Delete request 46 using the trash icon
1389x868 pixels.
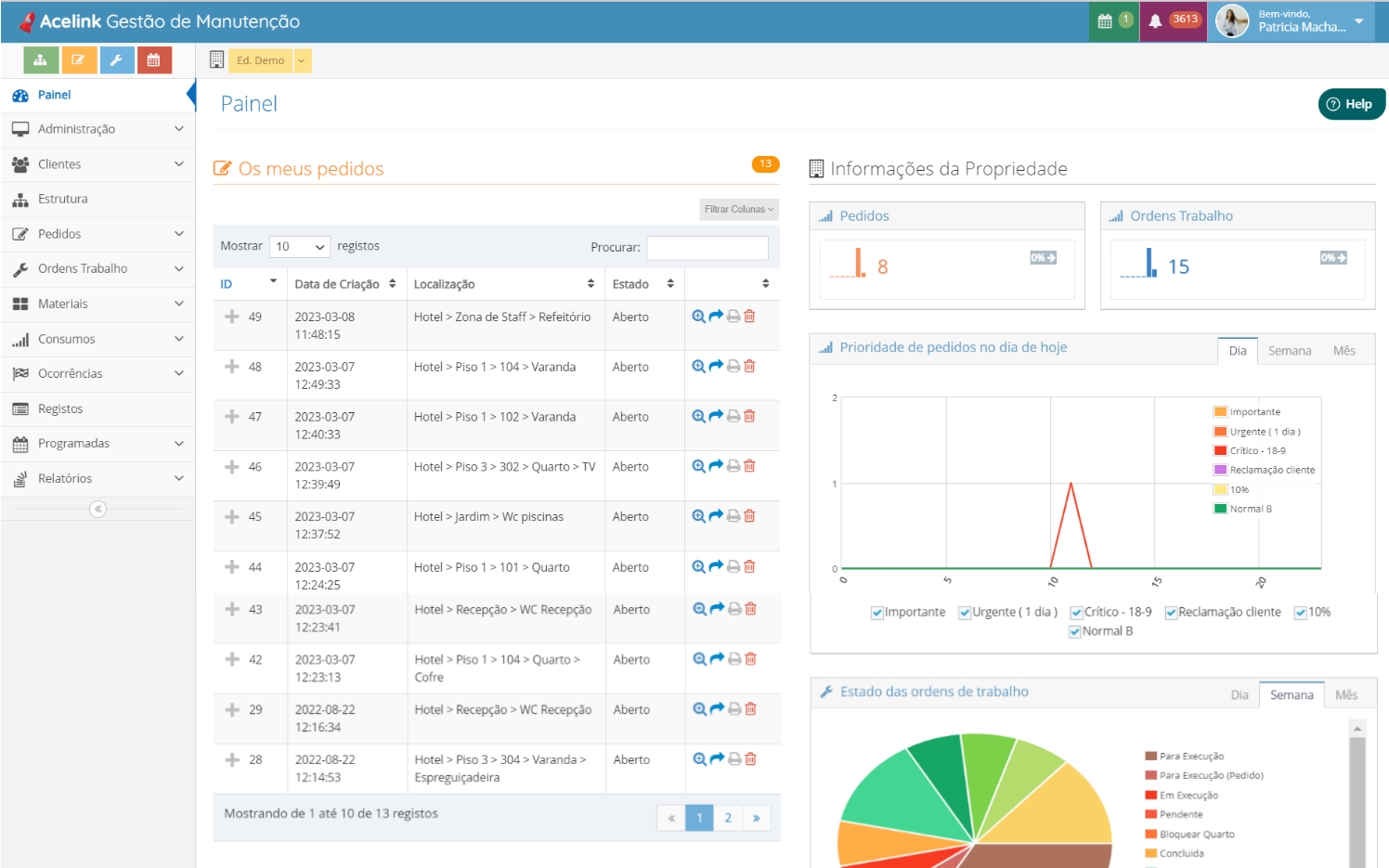coord(749,466)
